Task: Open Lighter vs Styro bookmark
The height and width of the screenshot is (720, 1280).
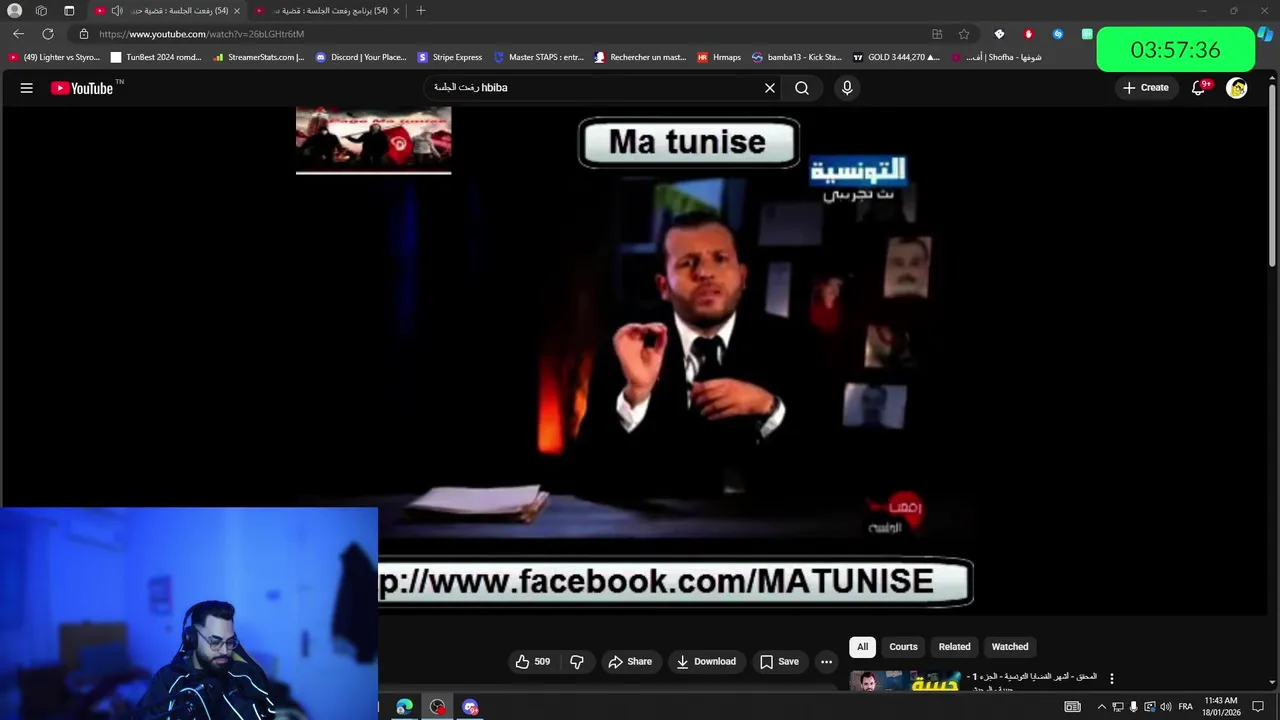Action: coord(54,57)
